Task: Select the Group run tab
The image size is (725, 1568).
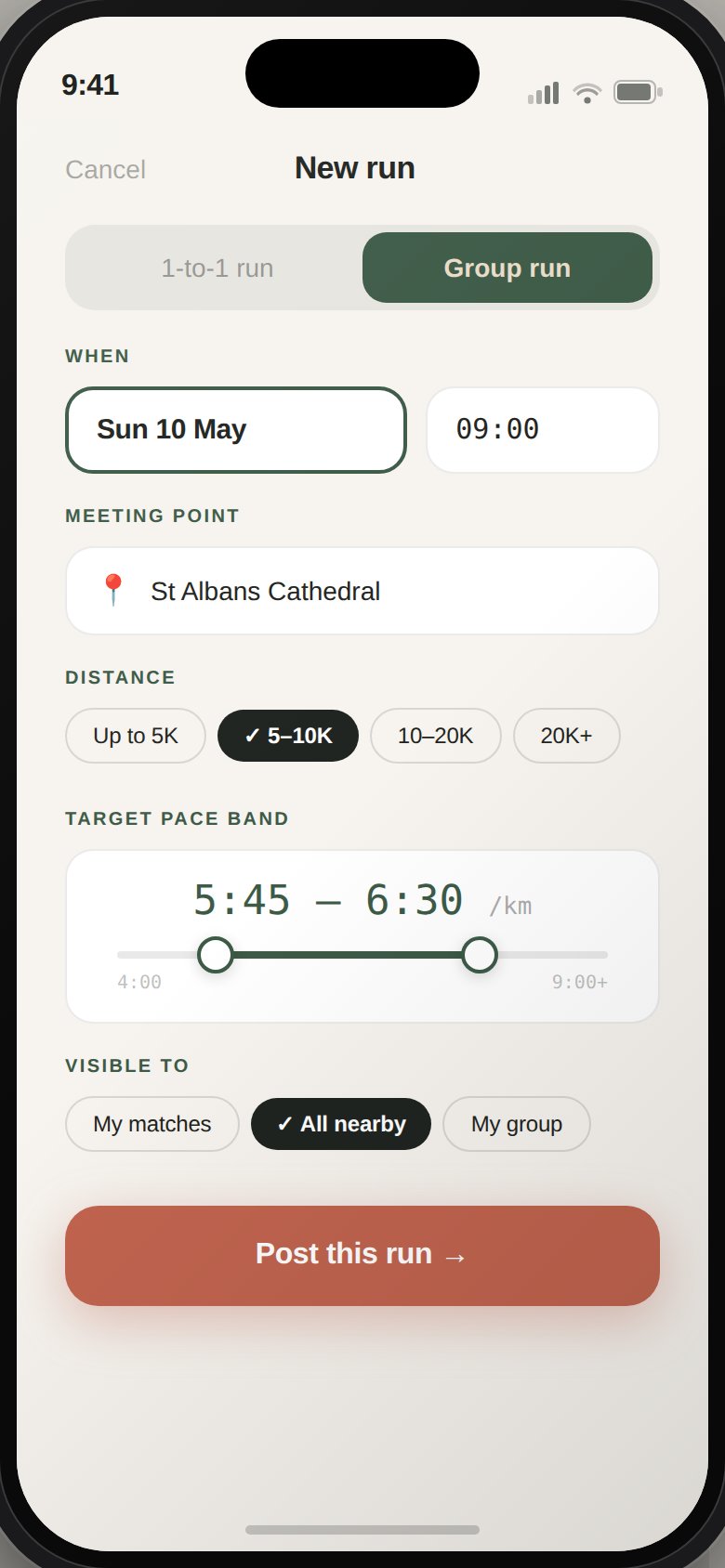Action: 507,268
